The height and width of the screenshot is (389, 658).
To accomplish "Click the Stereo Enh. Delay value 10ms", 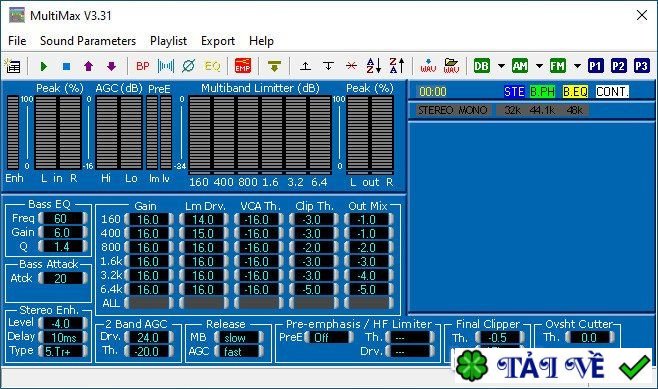I will click(63, 337).
